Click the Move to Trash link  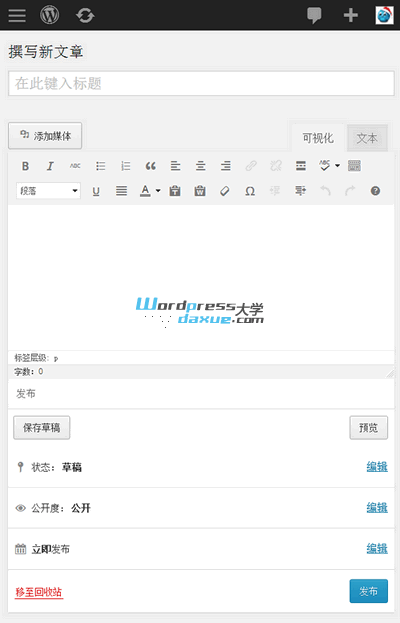[x=39, y=592]
